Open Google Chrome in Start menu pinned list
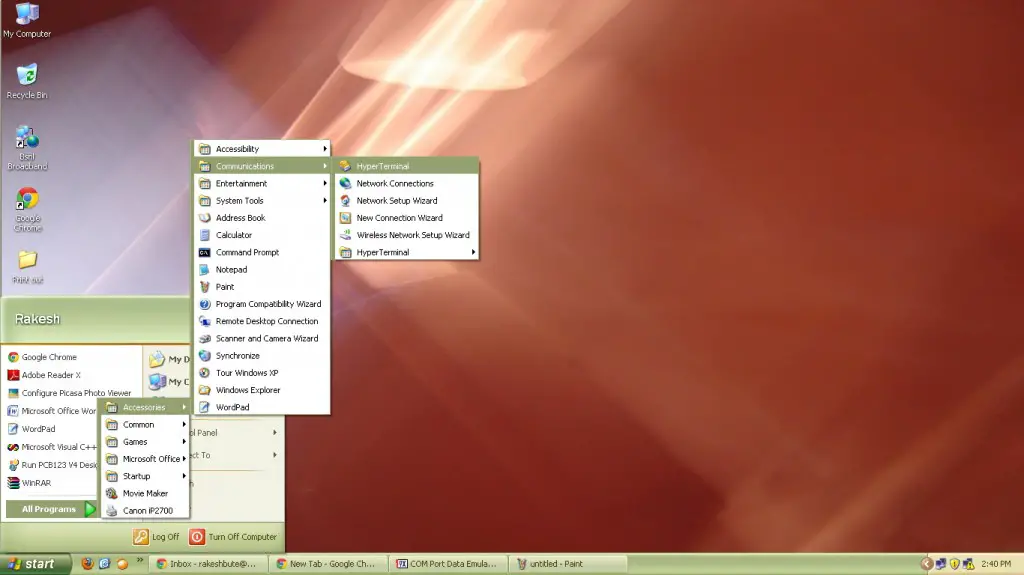Viewport: 1024px width, 575px height. [x=72, y=357]
